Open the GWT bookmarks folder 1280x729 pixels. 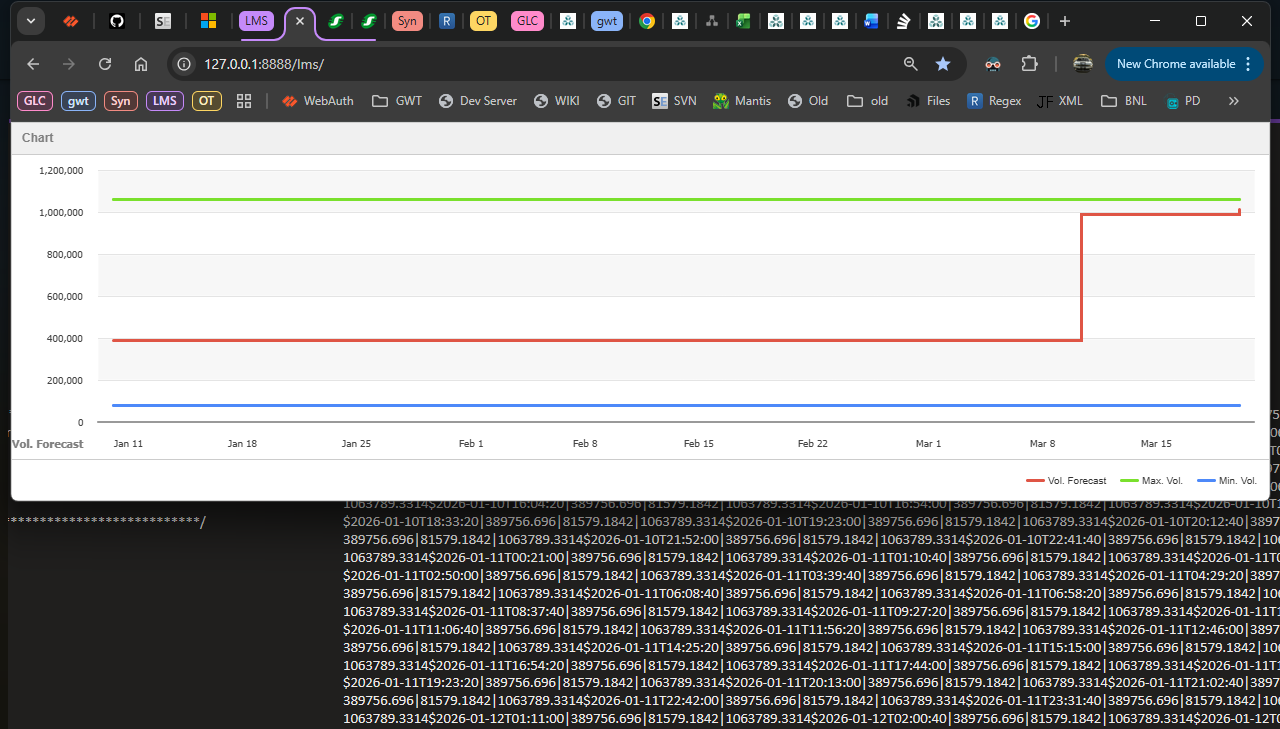(397, 101)
